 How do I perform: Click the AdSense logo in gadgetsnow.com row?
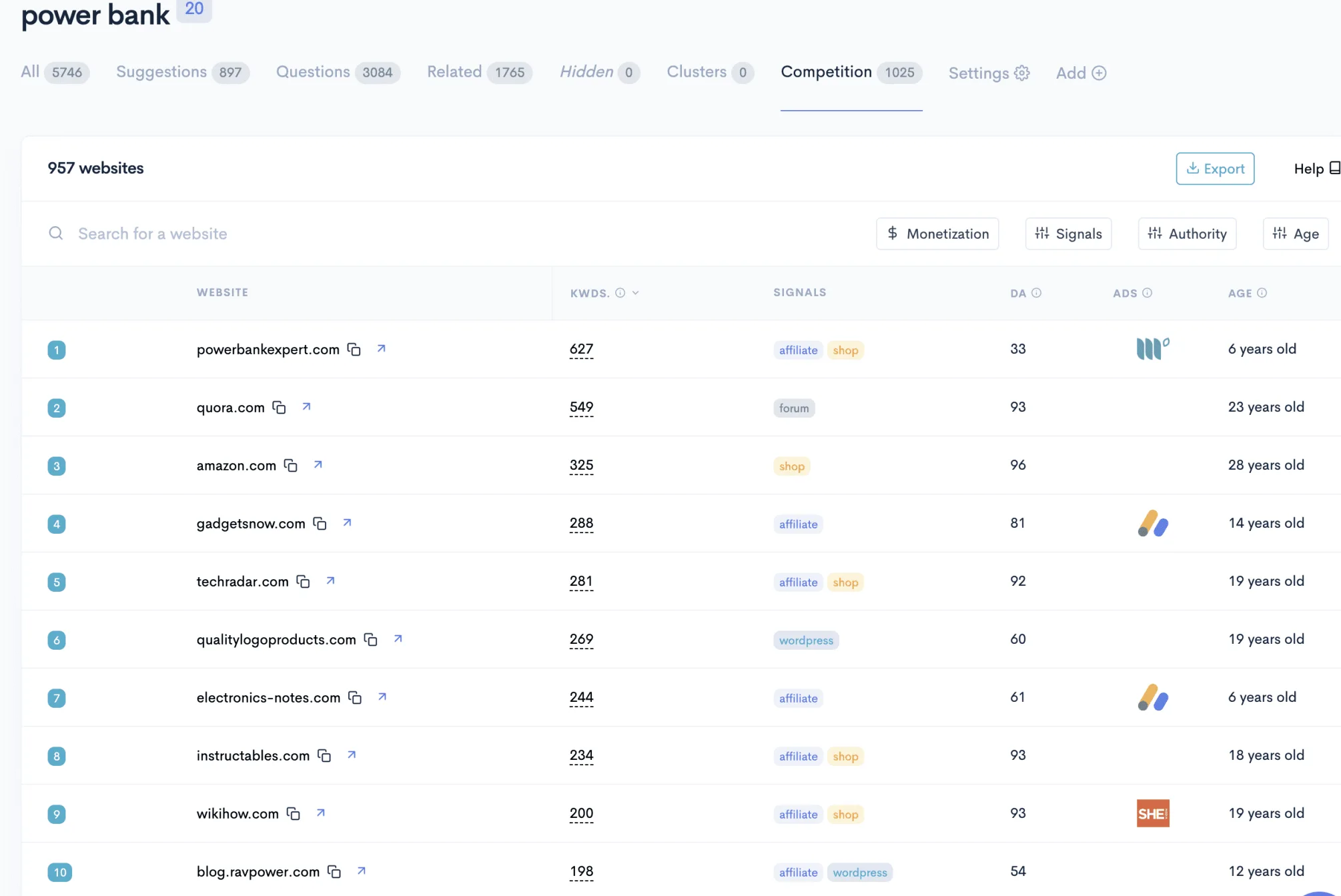[1153, 523]
